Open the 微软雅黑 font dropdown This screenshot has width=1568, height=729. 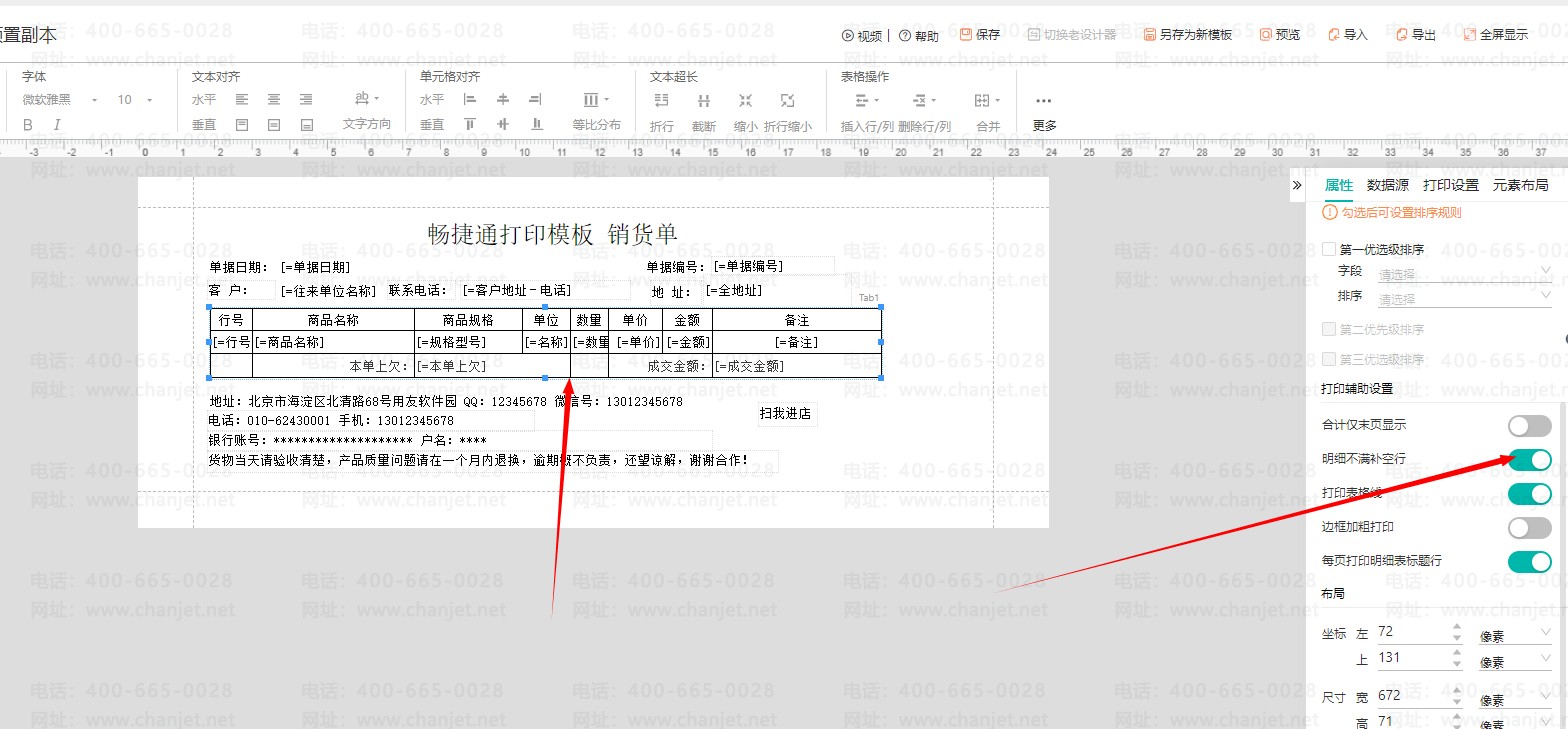pyautogui.click(x=60, y=100)
